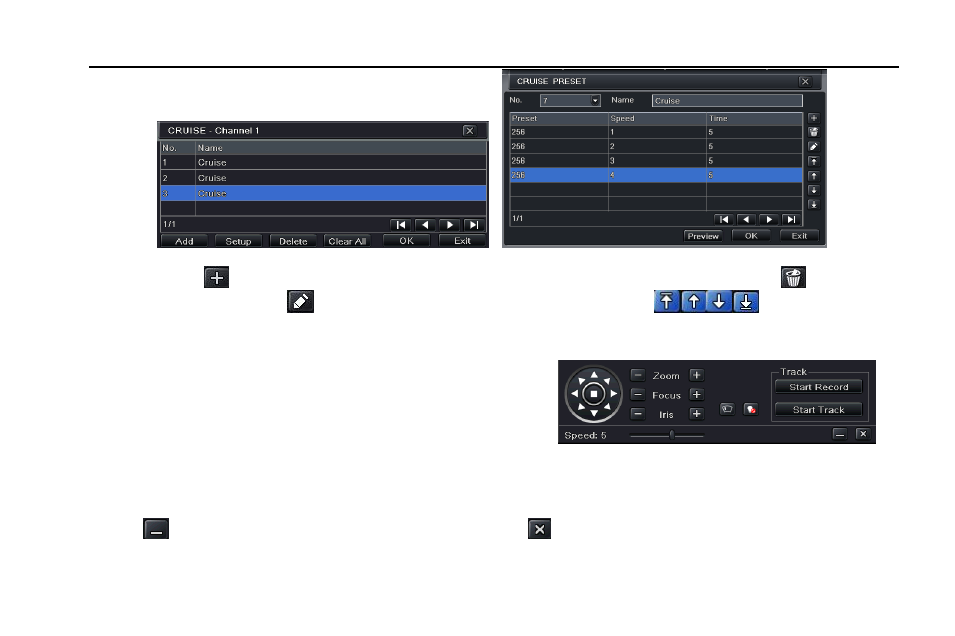Go to last page in Cruise Channel 1 list
This screenshot has height=636, width=955.
pyautogui.click(x=474, y=225)
